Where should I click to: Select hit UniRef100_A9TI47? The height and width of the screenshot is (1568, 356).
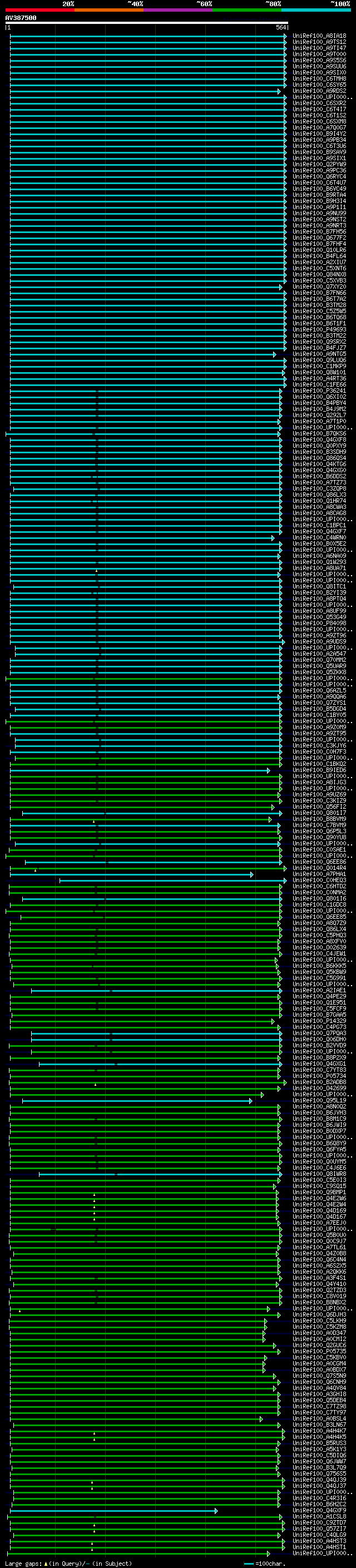click(319, 48)
